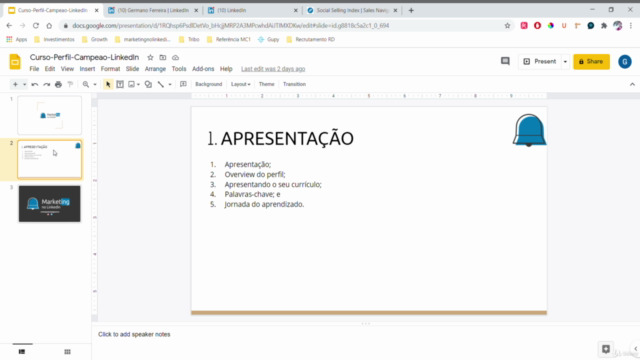
Task: Click the Transition button
Action: click(x=294, y=84)
